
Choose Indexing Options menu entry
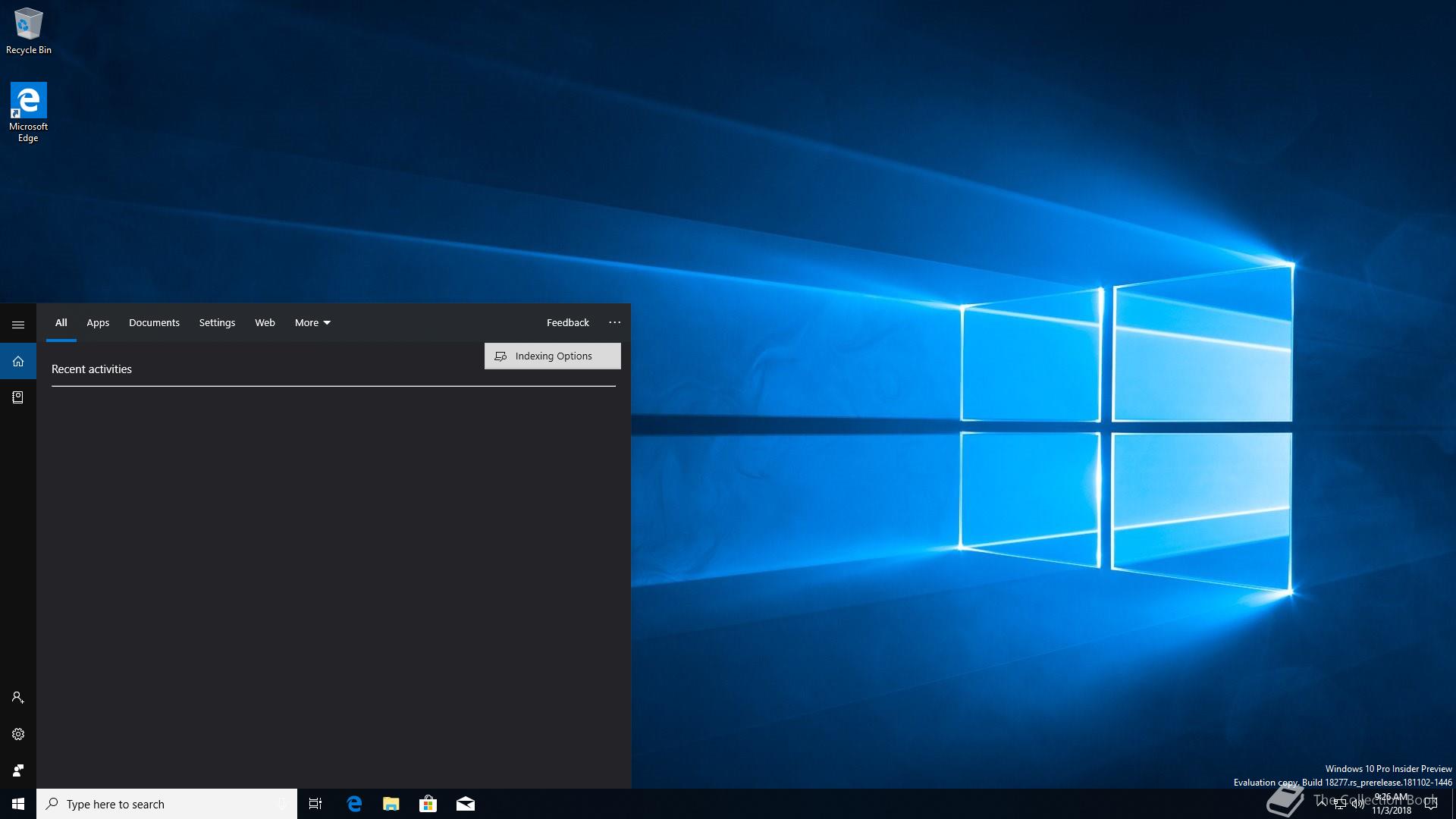coord(553,356)
